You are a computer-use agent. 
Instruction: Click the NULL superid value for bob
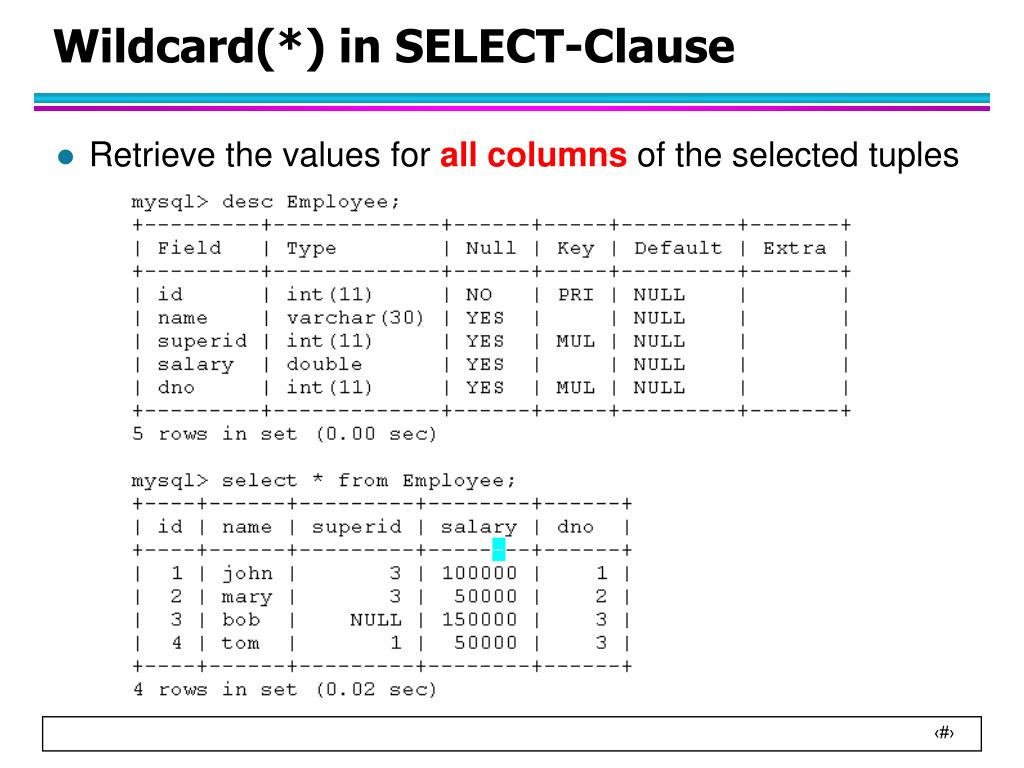(x=376, y=620)
